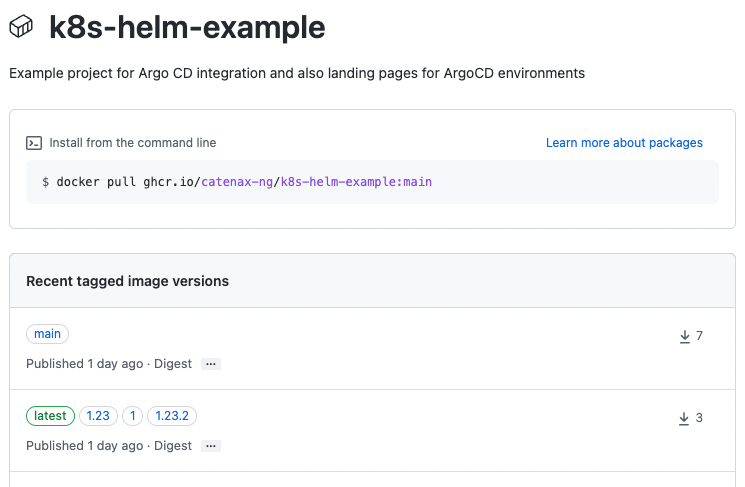Click the Argo CD description text

pyautogui.click(x=297, y=73)
